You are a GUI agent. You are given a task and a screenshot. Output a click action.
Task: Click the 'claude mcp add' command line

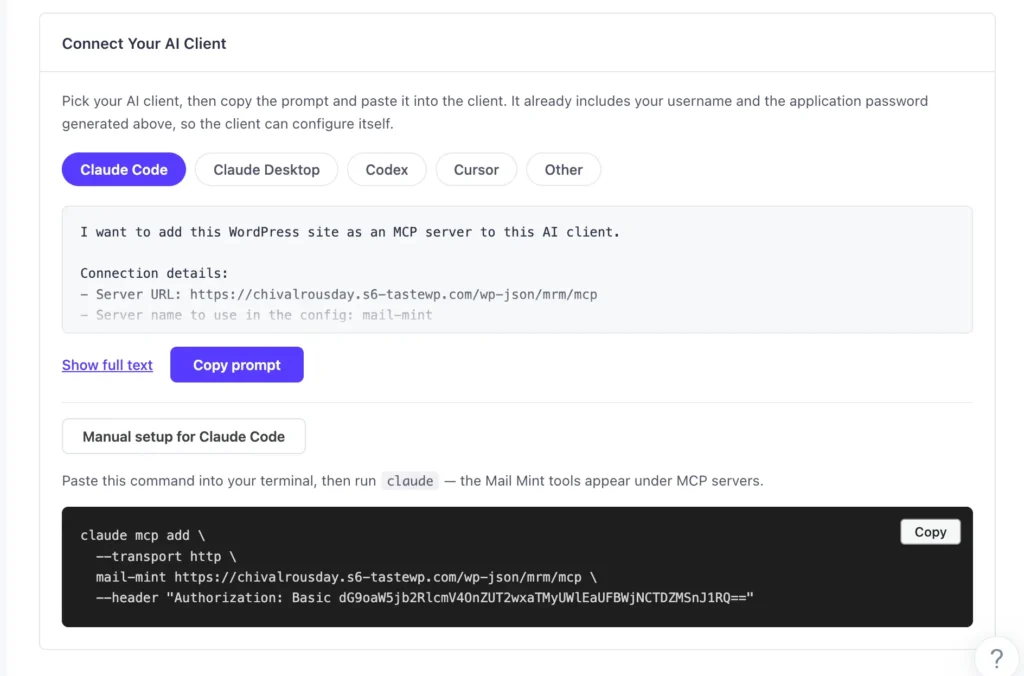click(x=142, y=536)
